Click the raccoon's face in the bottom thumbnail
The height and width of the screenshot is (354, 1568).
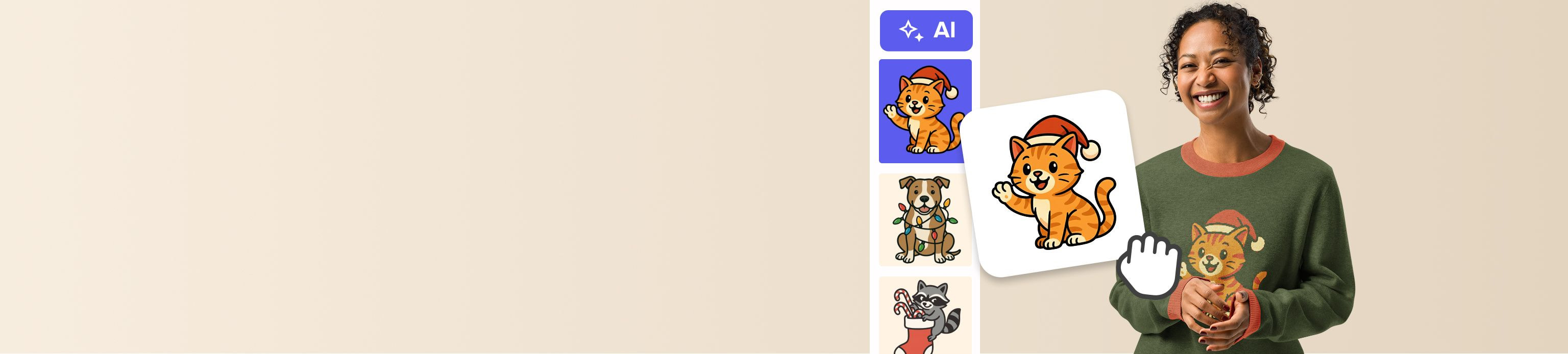pyautogui.click(x=932, y=296)
